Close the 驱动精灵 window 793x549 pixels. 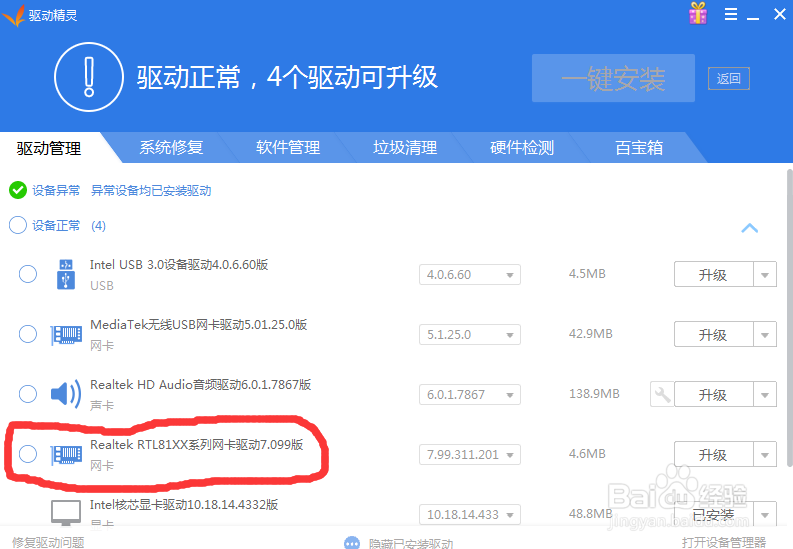780,14
